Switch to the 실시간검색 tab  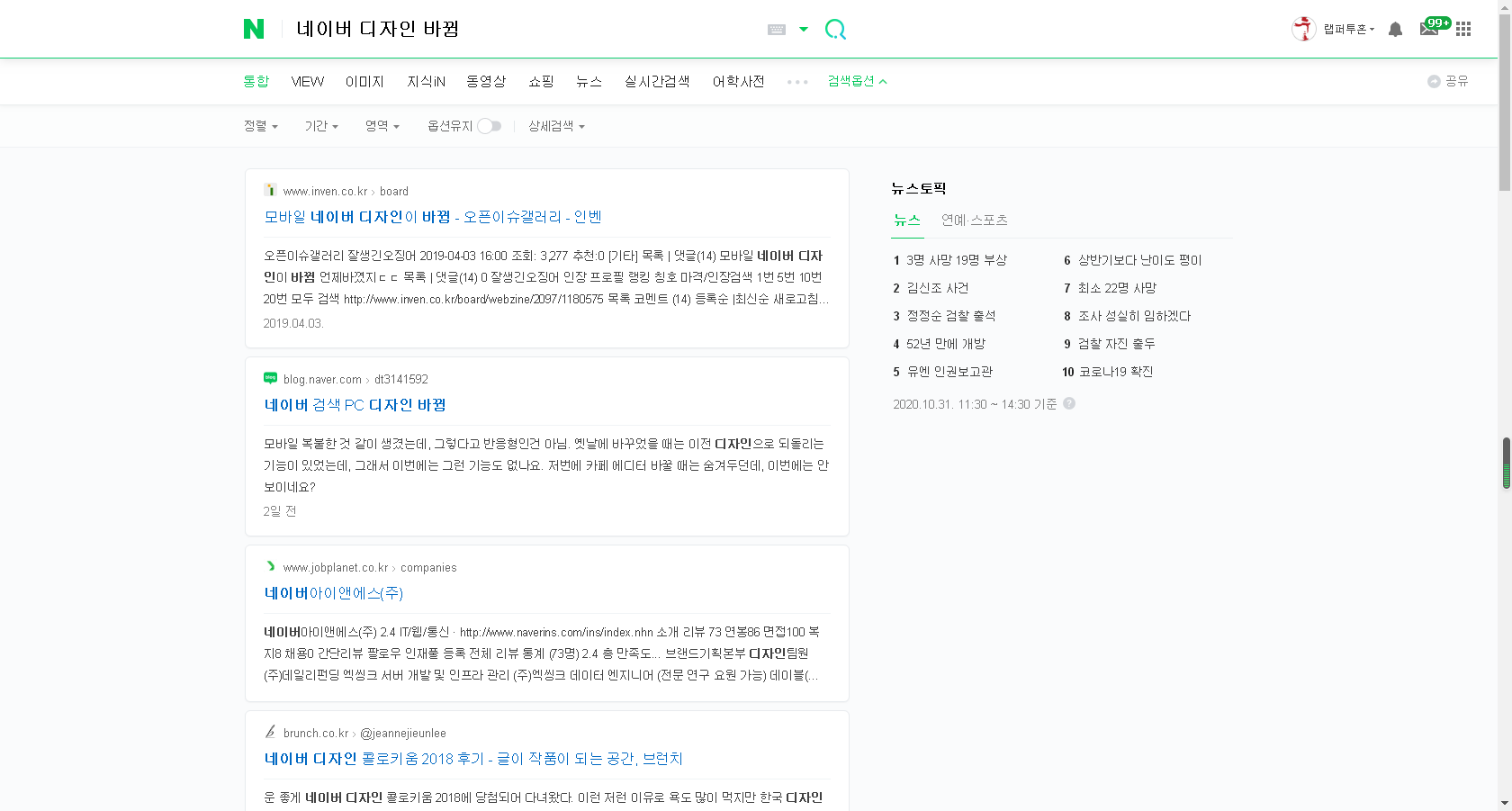click(657, 81)
